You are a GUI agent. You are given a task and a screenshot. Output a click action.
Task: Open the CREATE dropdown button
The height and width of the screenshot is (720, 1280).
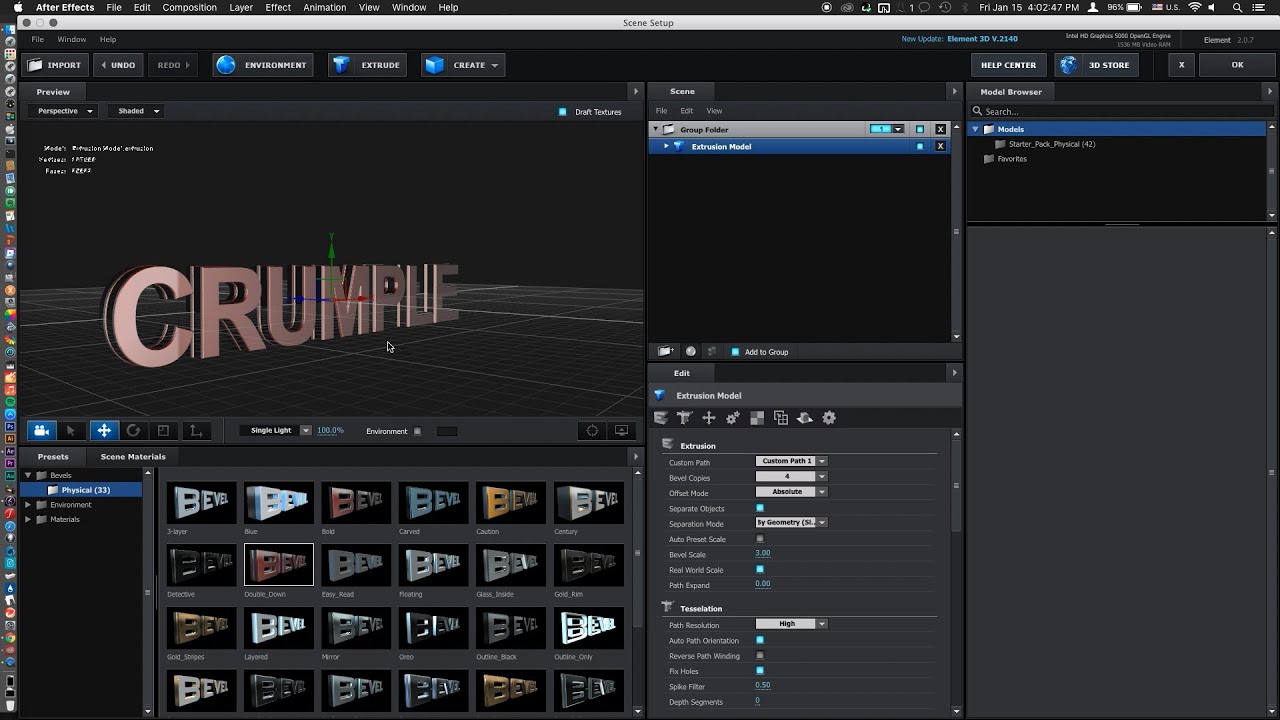(463, 65)
